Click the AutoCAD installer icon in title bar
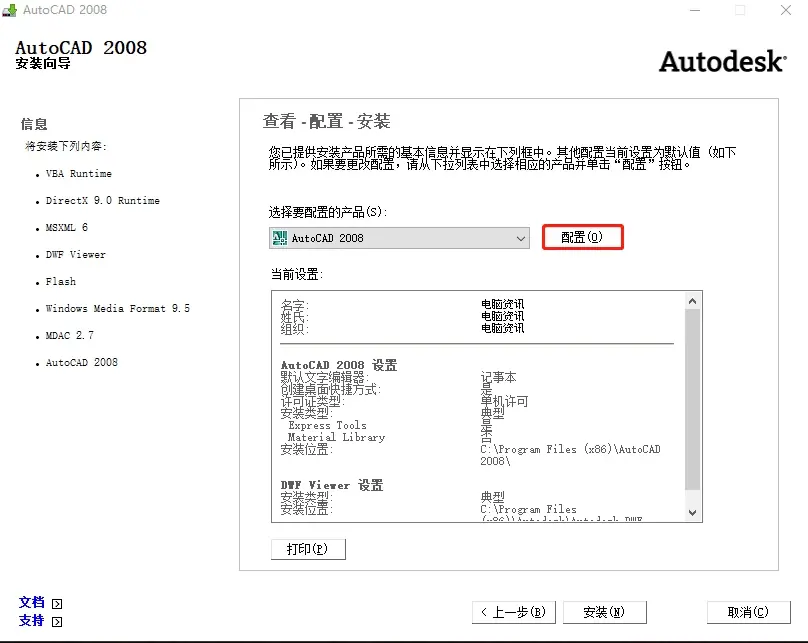The height and width of the screenshot is (643, 808). [9, 10]
